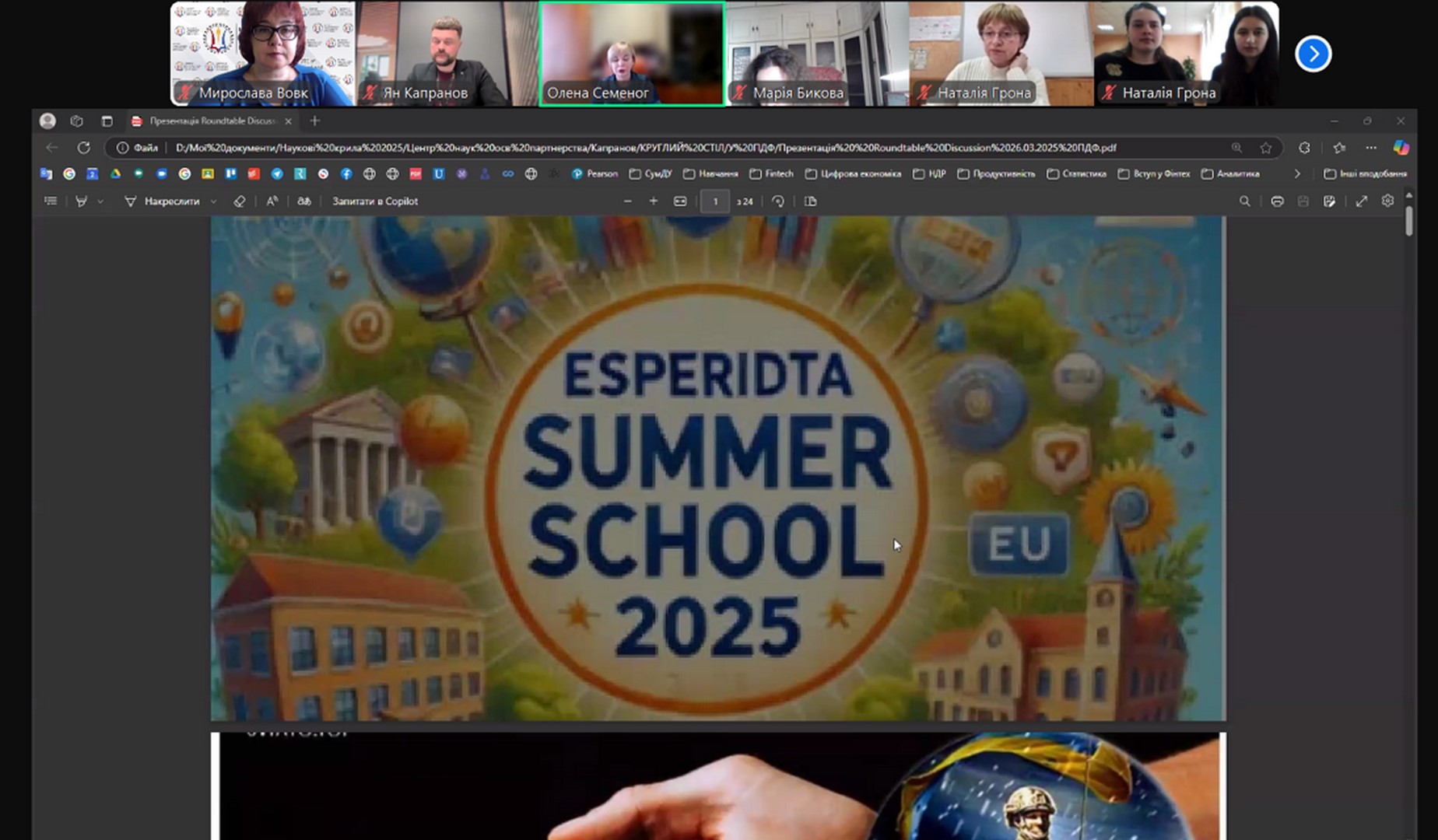
Task: Open PDF toolbar settings gear
Action: [1387, 201]
